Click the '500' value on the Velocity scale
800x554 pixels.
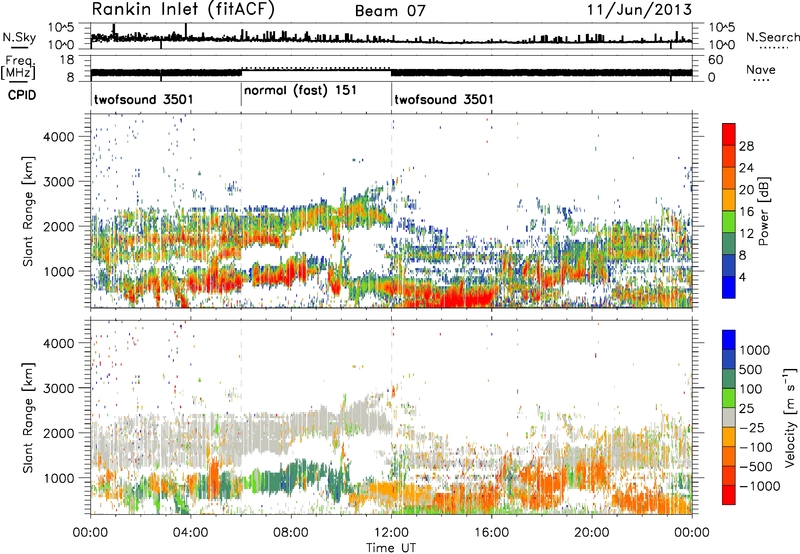point(750,369)
